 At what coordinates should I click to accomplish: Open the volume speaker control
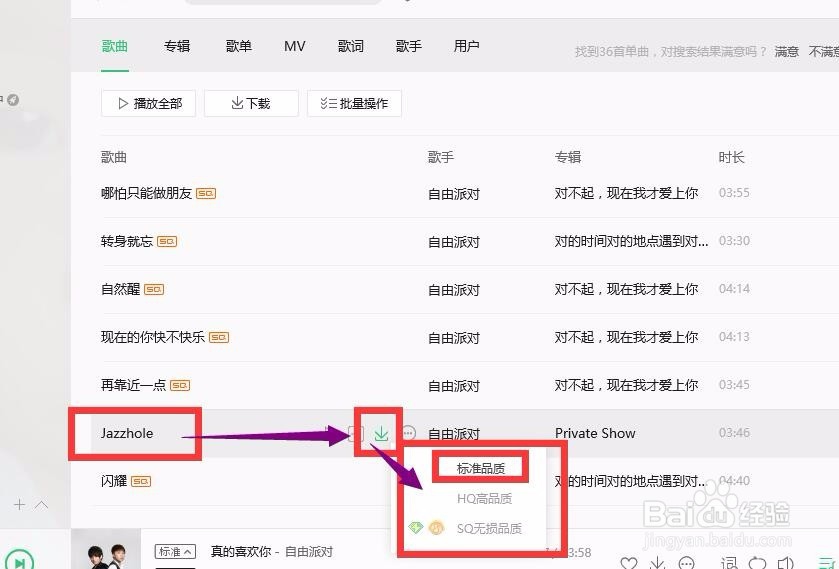[785, 562]
